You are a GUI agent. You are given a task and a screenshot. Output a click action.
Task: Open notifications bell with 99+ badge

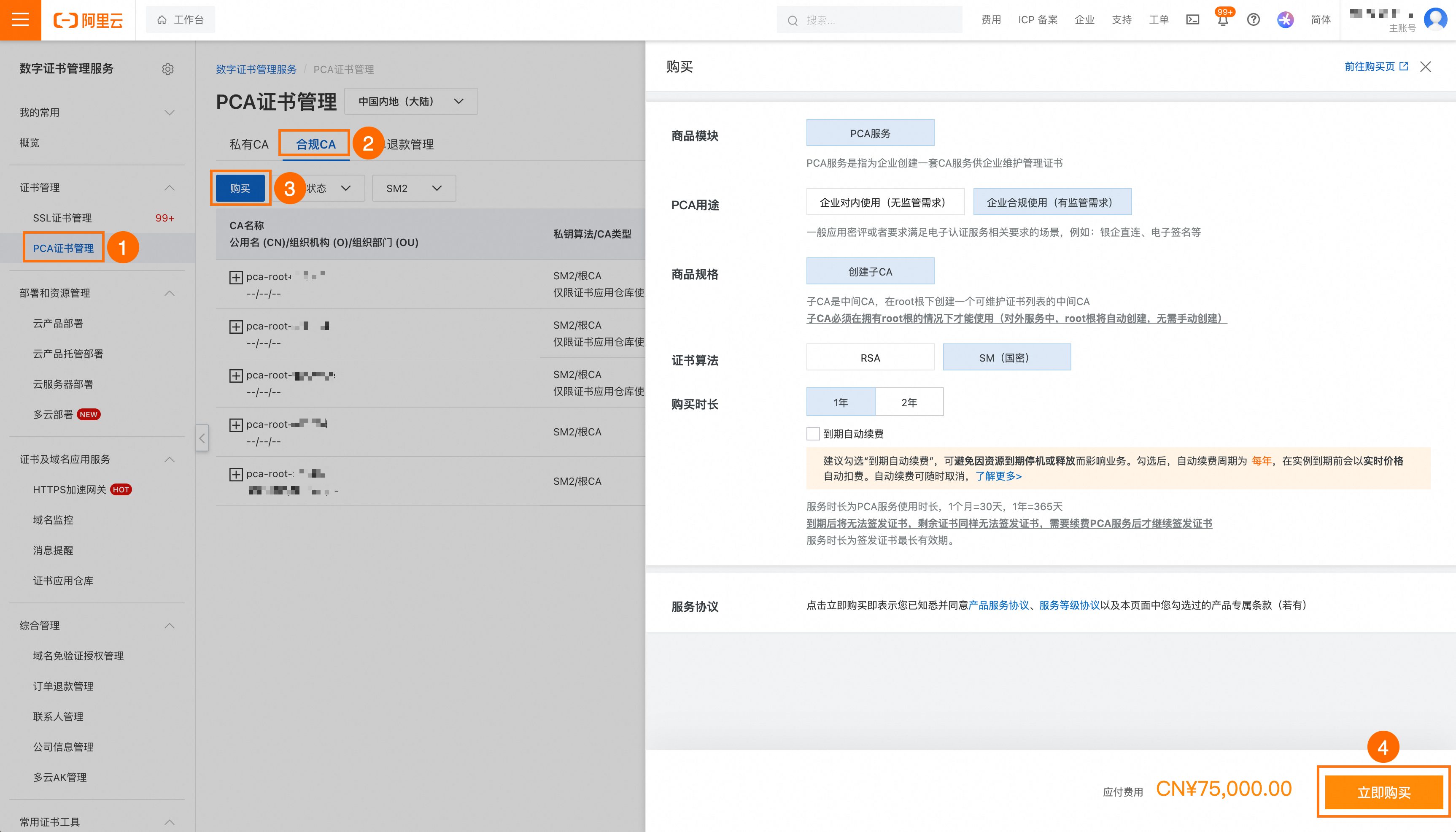point(1222,20)
